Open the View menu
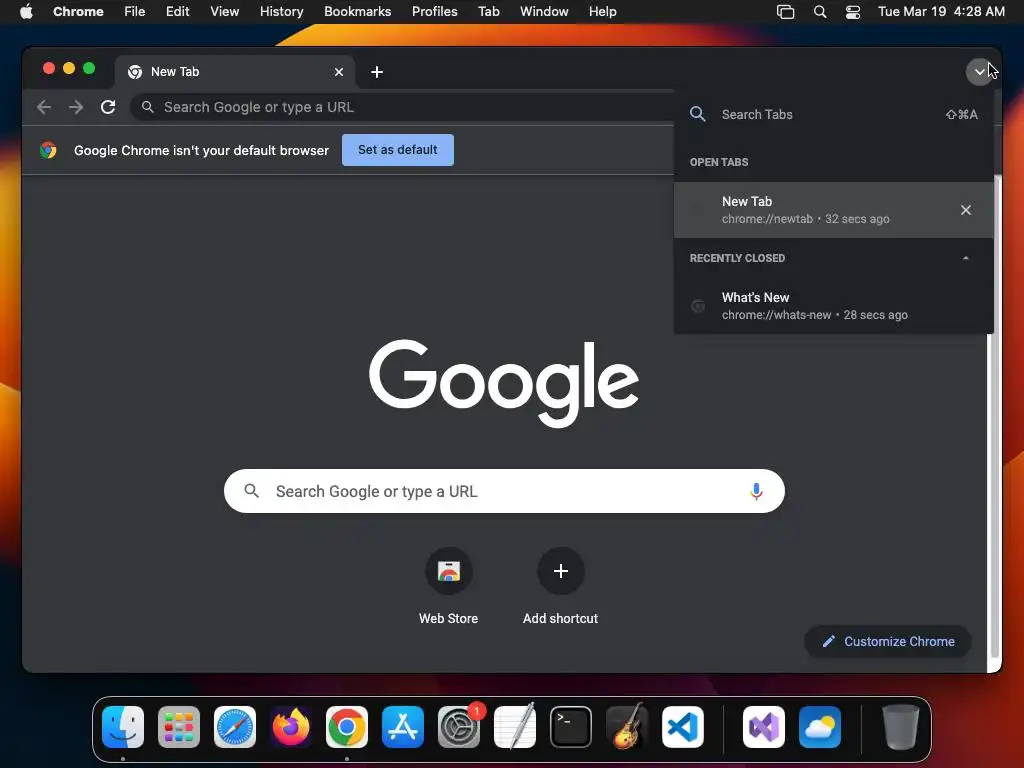The image size is (1024, 768). click(225, 11)
